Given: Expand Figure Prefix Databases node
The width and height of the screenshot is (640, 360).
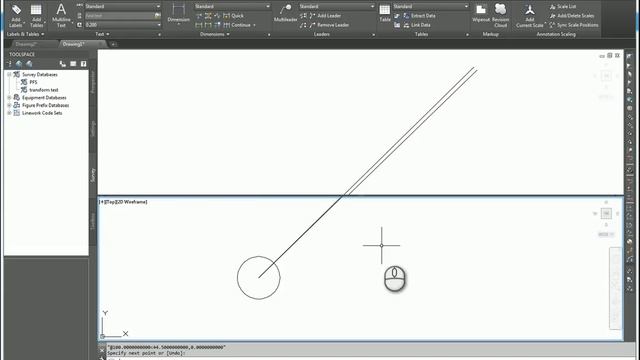Looking at the screenshot, I should 9,105.
